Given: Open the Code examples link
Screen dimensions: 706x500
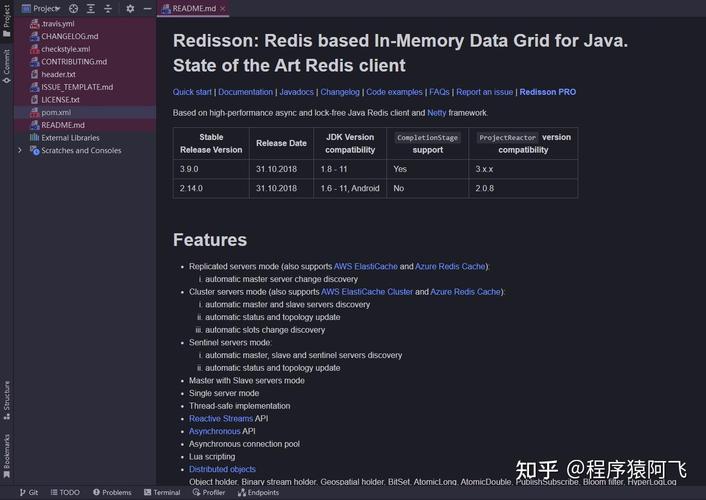Looking at the screenshot, I should [394, 92].
